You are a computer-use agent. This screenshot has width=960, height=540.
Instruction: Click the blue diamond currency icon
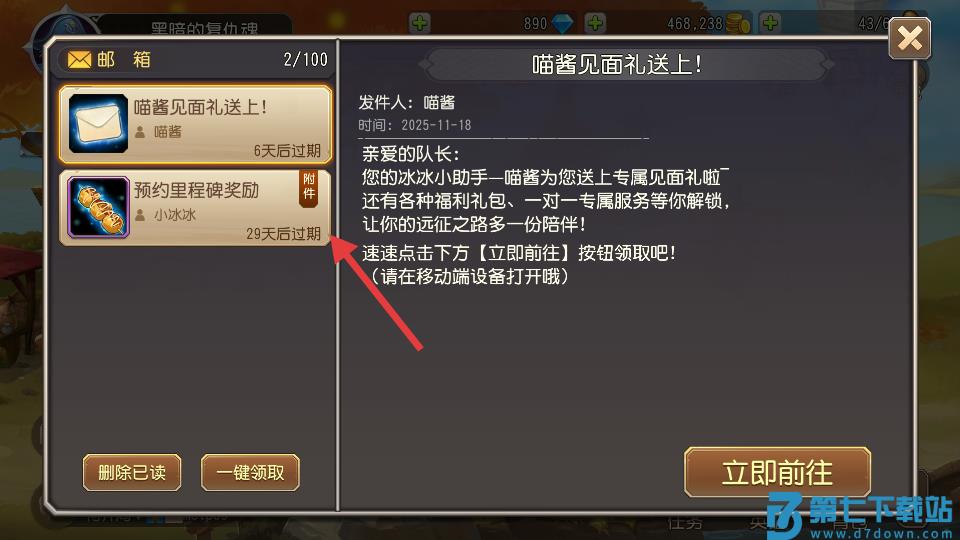562,24
